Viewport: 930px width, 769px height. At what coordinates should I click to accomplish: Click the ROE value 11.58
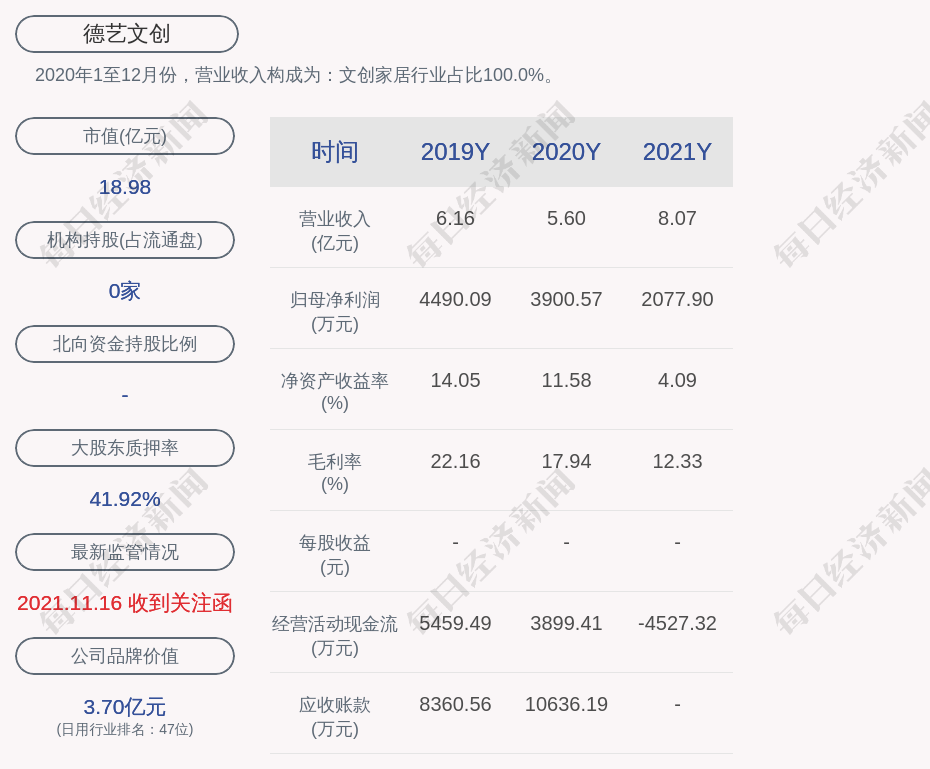pos(566,380)
